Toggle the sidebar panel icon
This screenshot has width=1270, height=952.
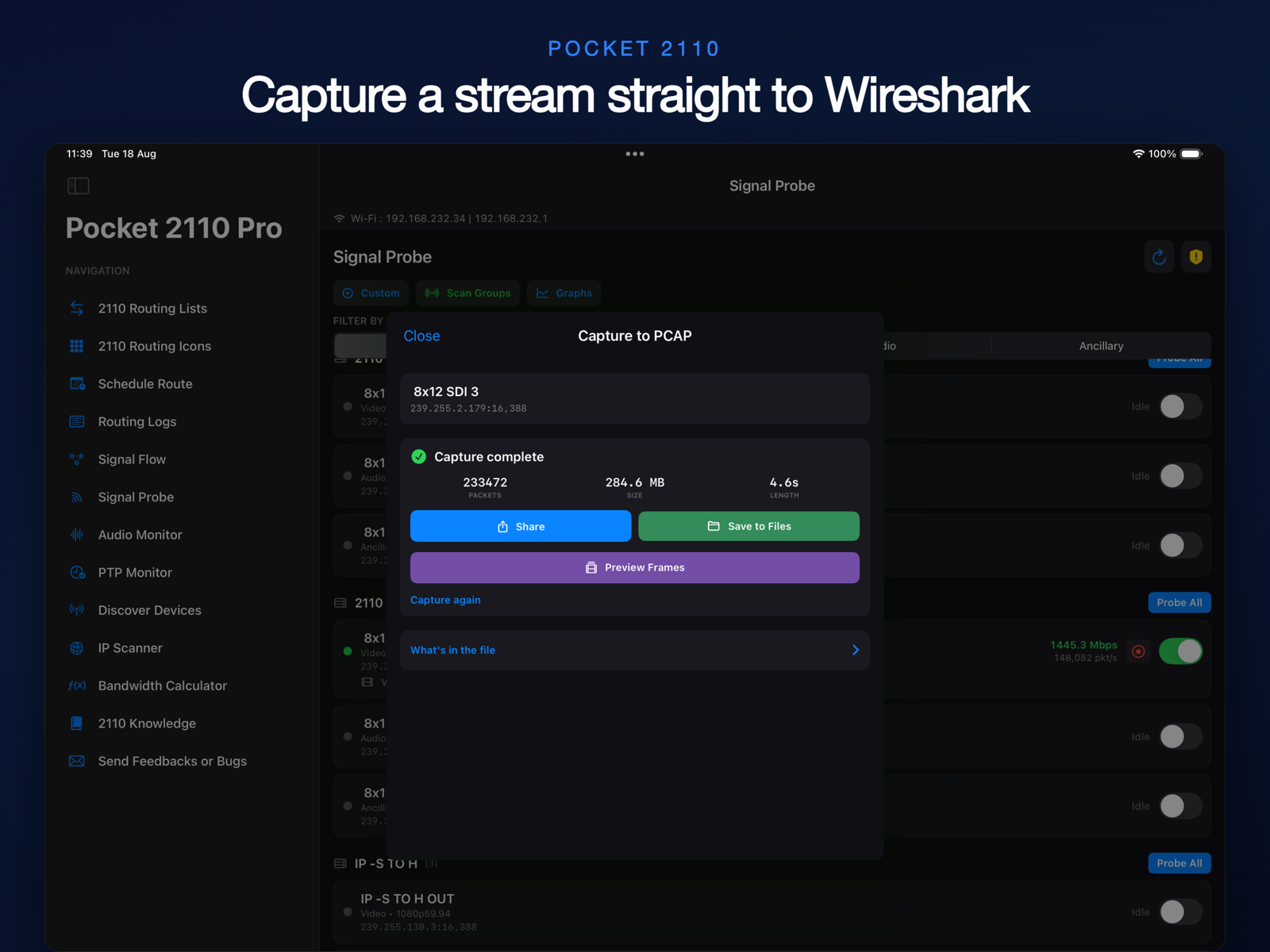click(78, 186)
